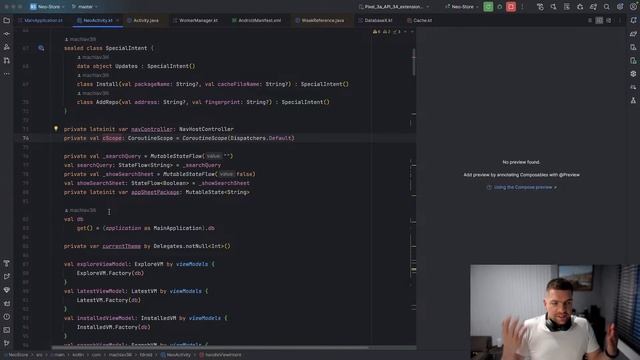Click the appSheetPackage variable name

[x=155, y=192]
